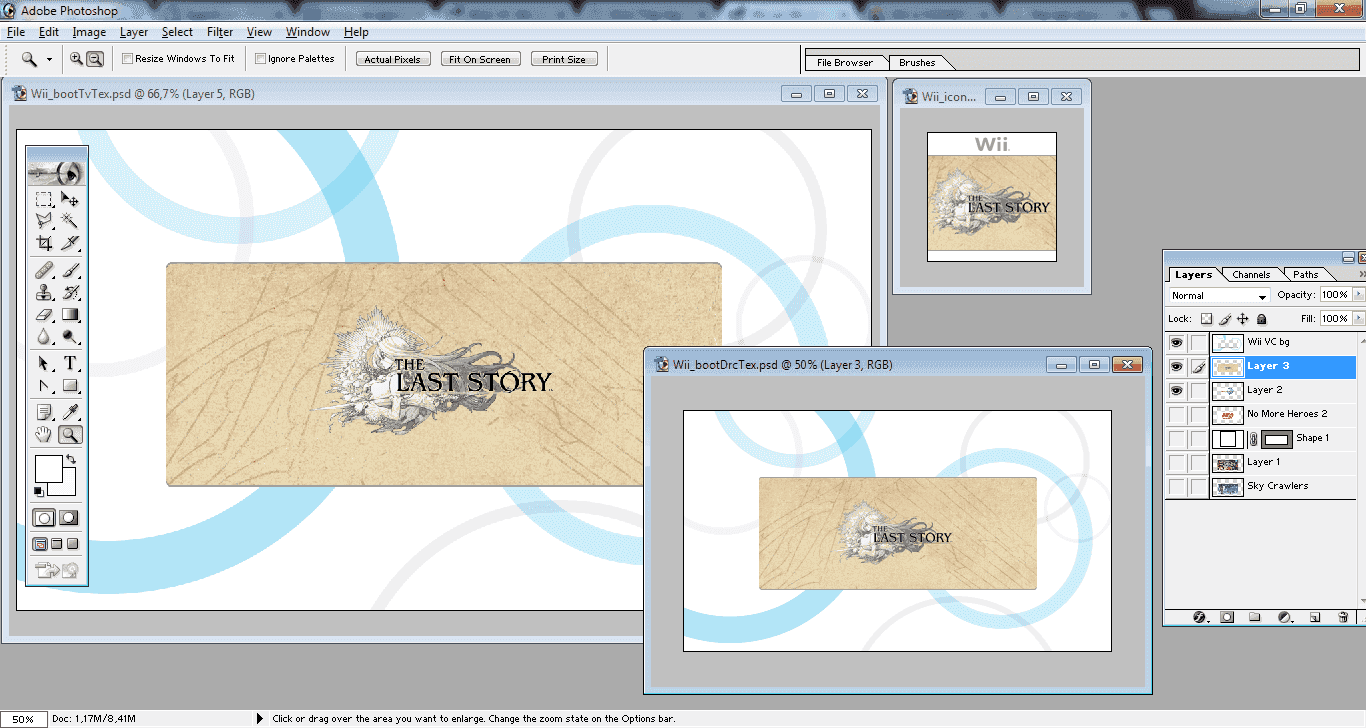Select the Eyedropper tool

pos(70,412)
